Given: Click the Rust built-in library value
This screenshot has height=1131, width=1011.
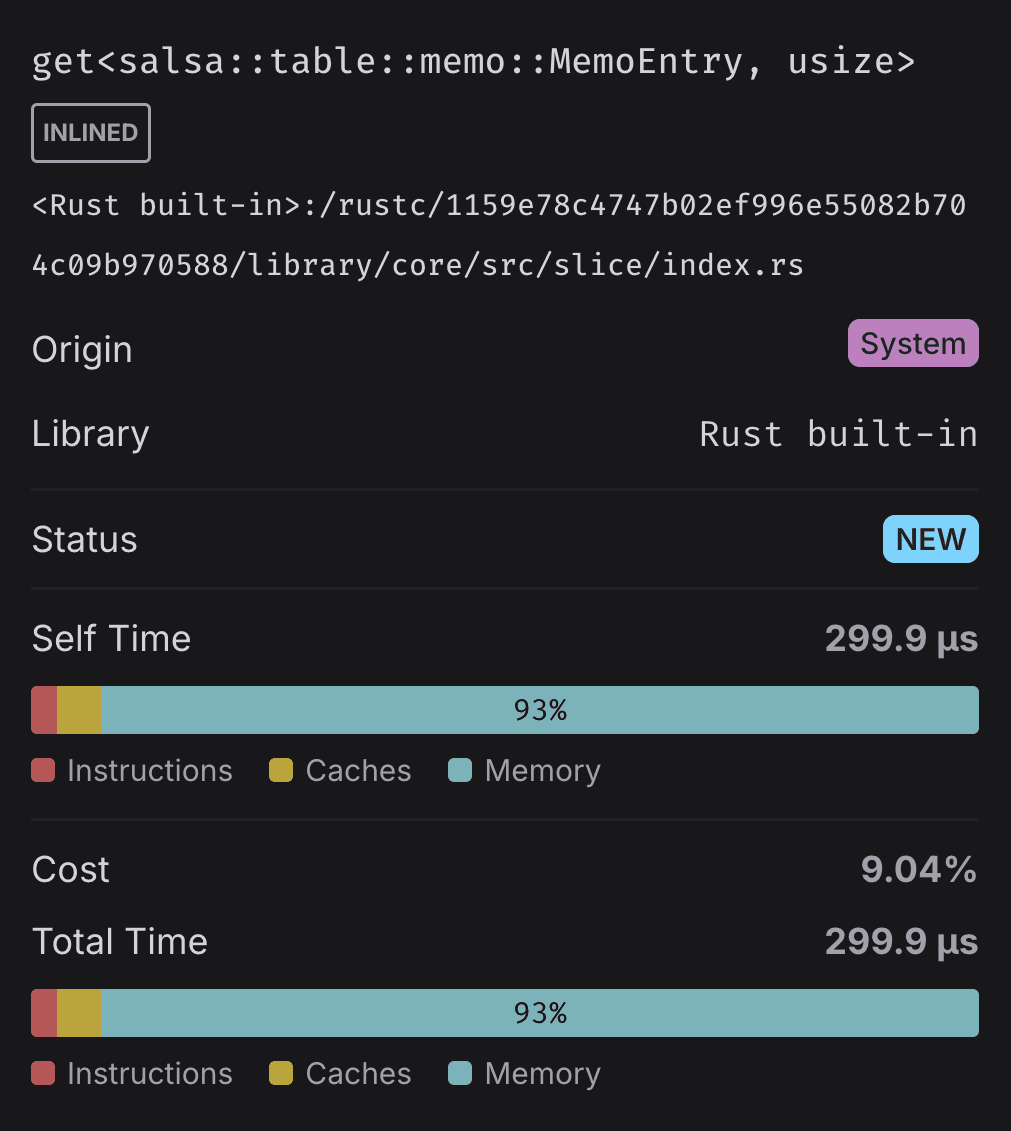Looking at the screenshot, I should [x=838, y=433].
